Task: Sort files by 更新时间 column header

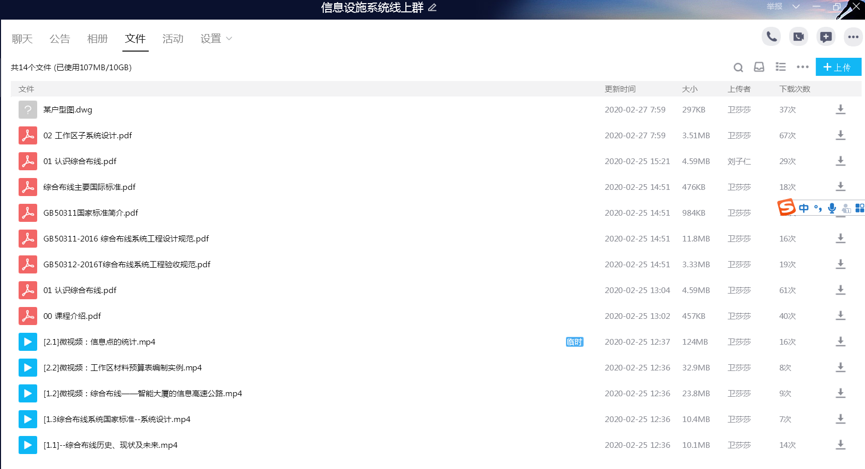Action: click(619, 89)
